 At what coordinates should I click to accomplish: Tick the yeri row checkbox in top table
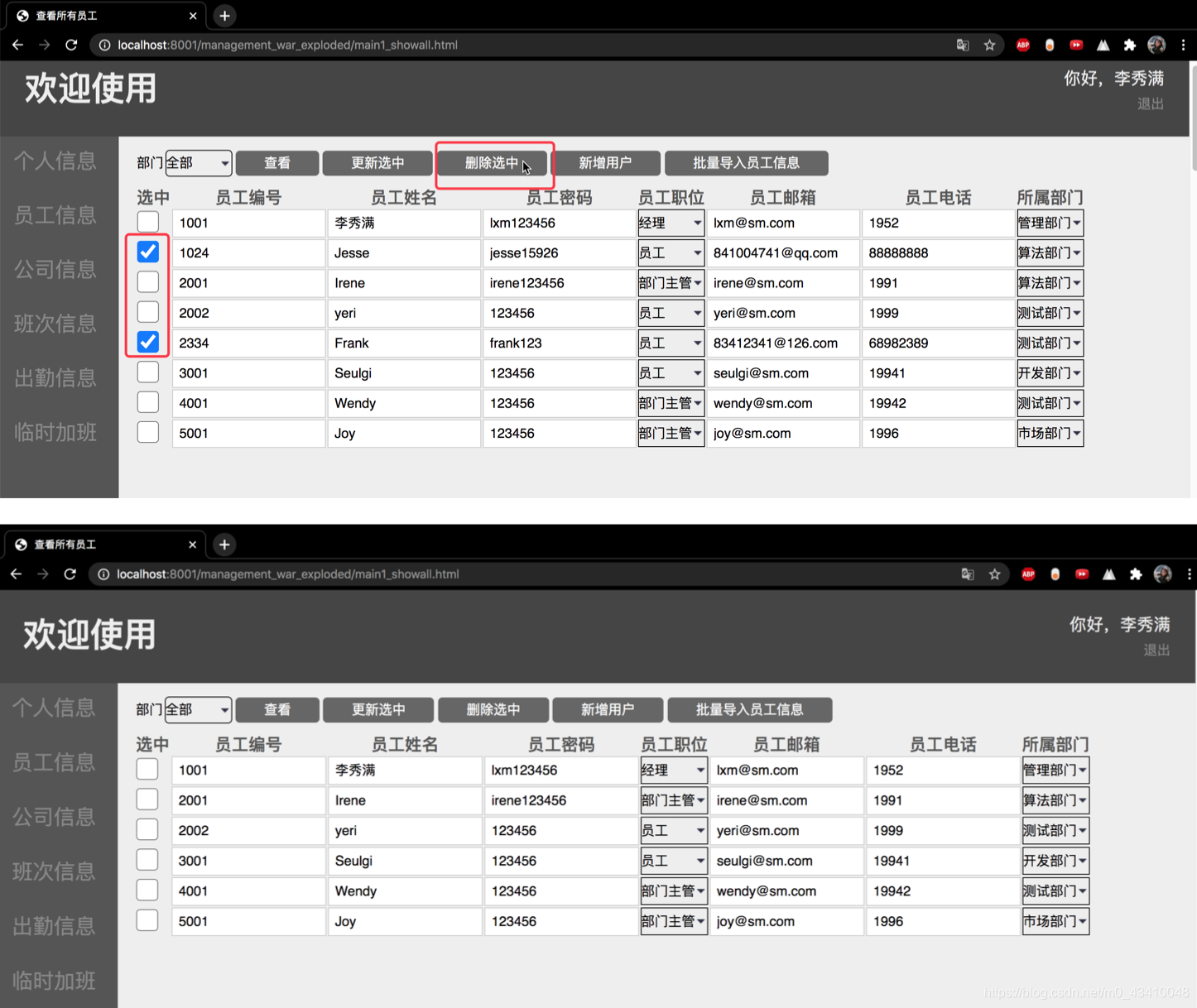148,311
